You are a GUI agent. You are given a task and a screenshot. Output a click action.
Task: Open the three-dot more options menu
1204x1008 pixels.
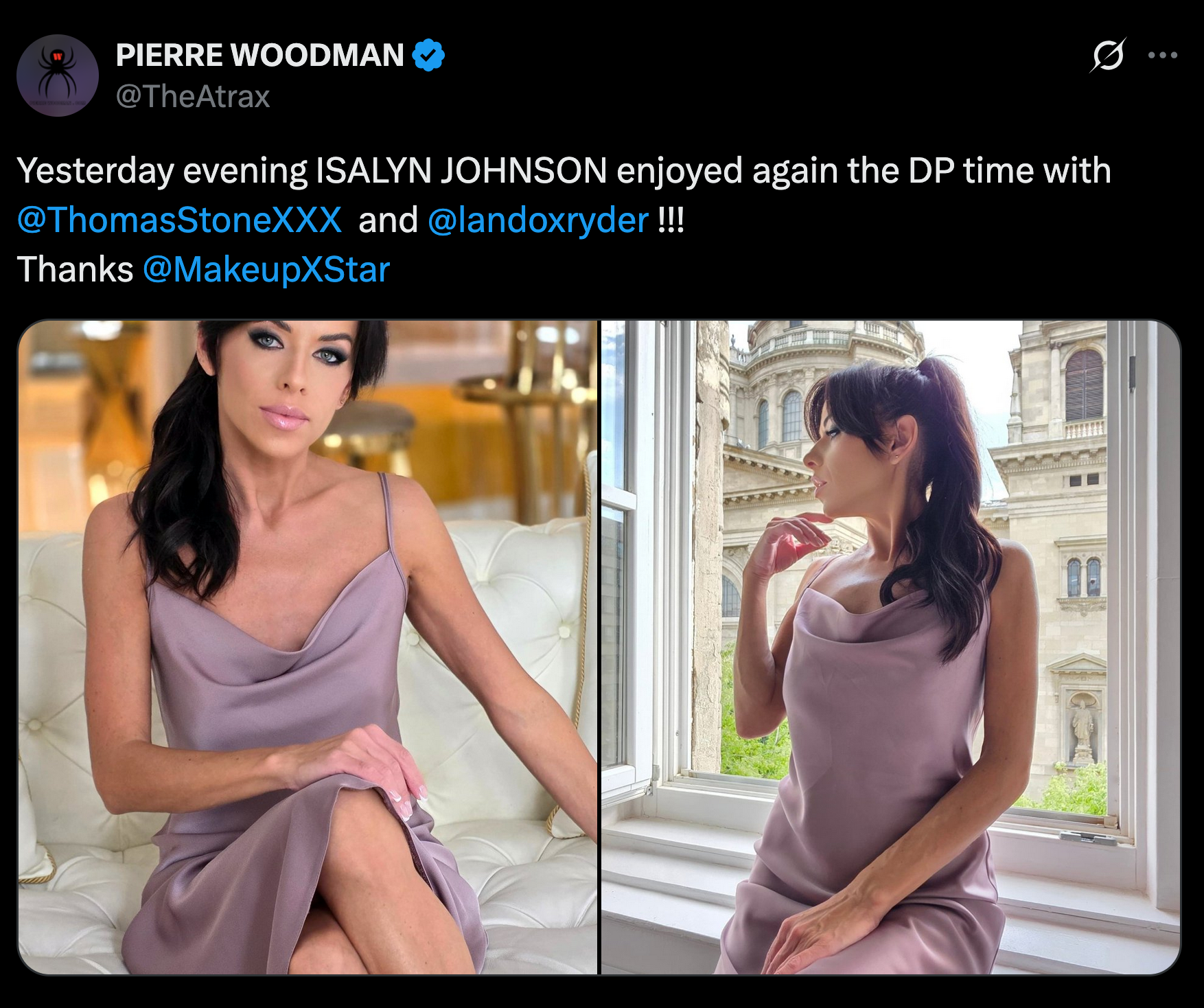pos(1163,55)
